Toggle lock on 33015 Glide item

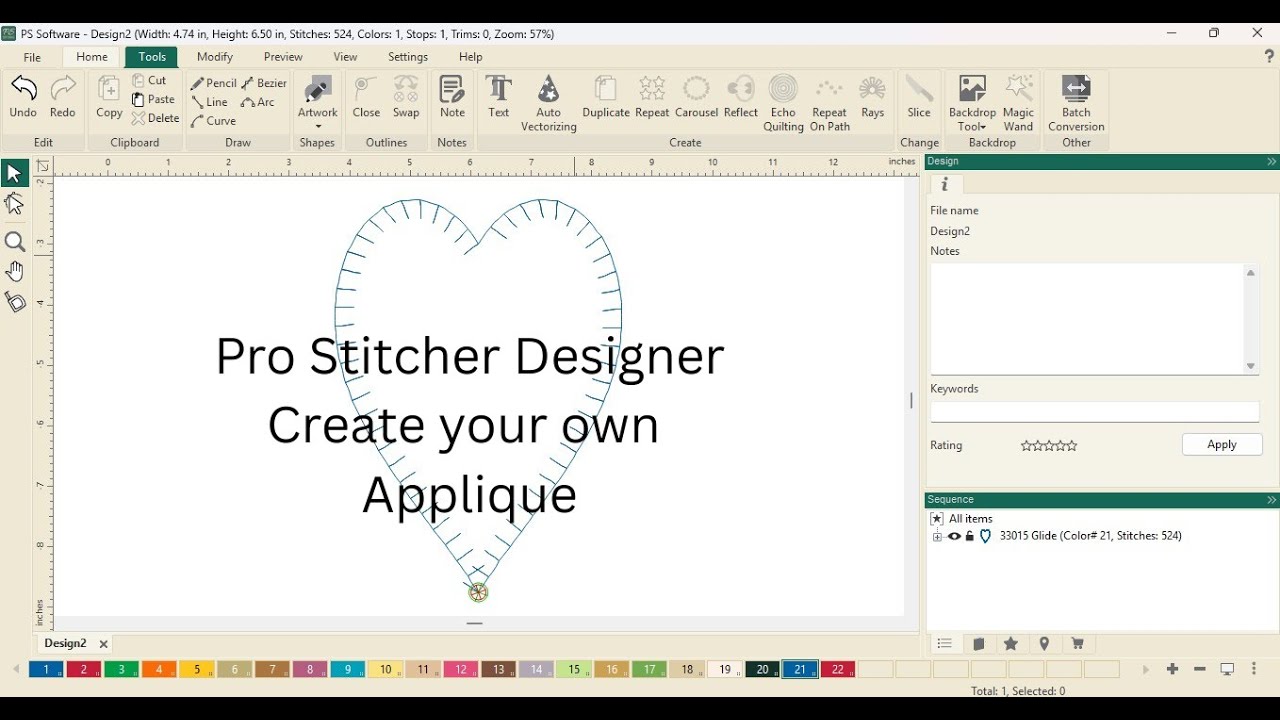coord(970,537)
